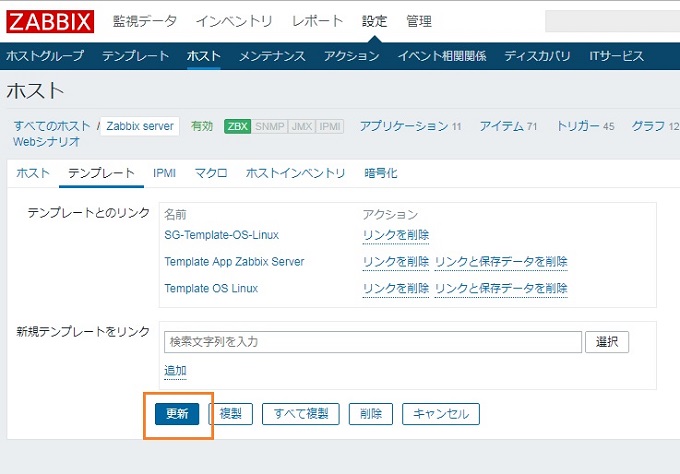680x474 pixels.
Task: Open the 監視データ top menu
Action: (x=145, y=21)
